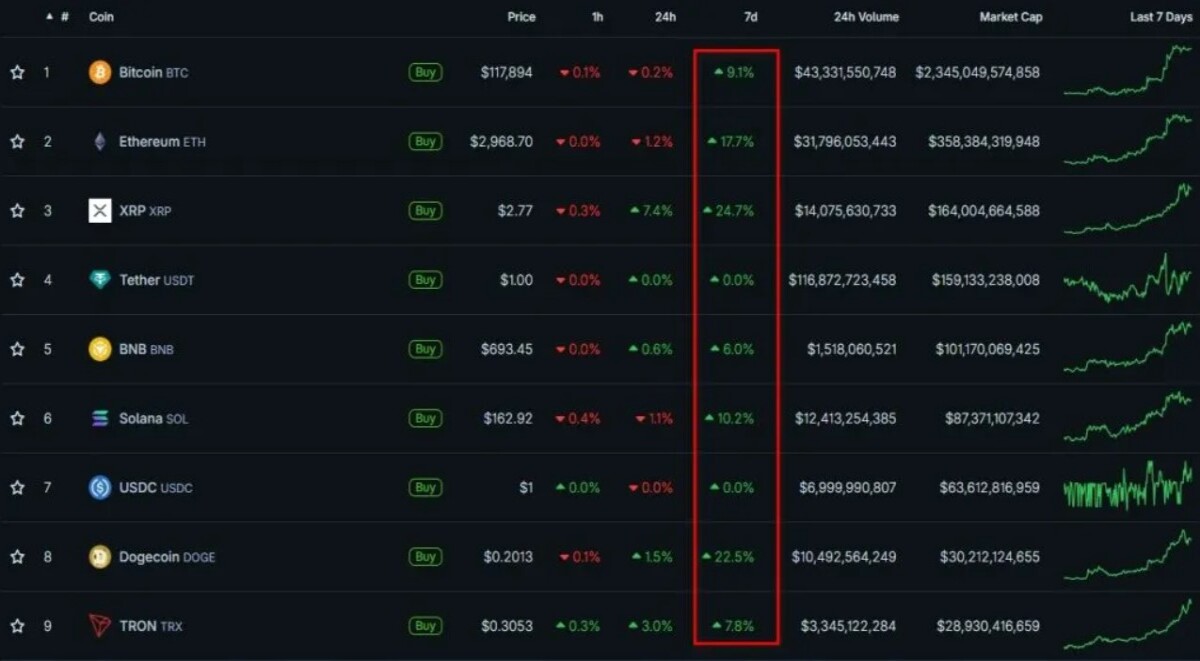
Task: Toggle the favorite star for TRON
Action: point(17,626)
